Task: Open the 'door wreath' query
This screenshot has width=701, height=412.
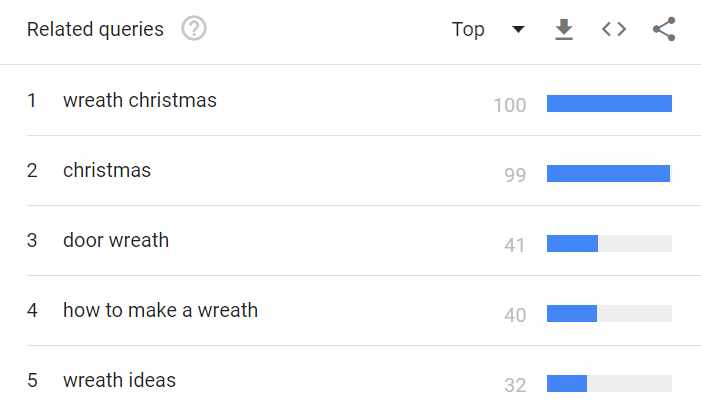Action: 116,240
